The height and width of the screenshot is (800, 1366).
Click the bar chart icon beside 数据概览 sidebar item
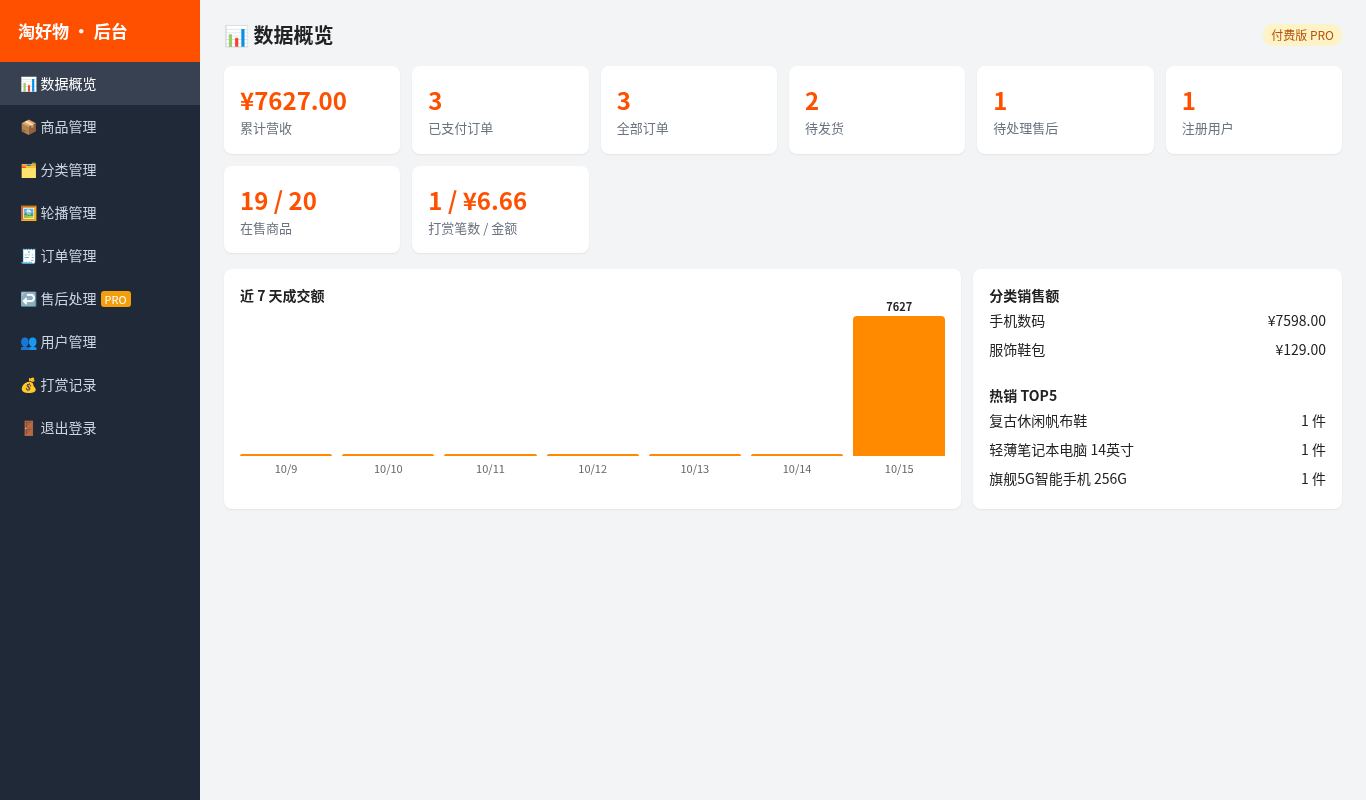(x=28, y=84)
